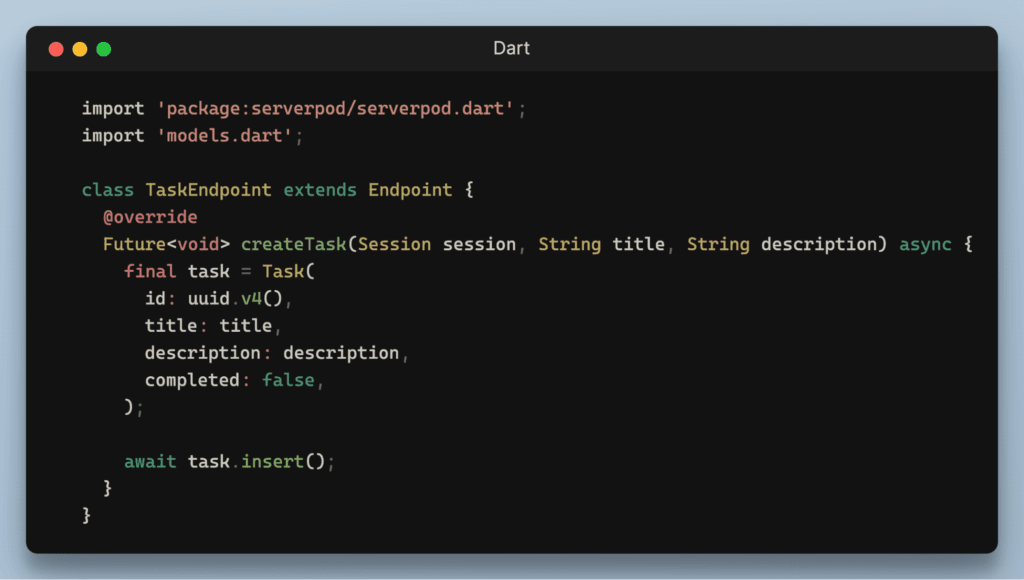Click the serverpod package import string
Image resolution: width=1024 pixels, height=580 pixels.
(x=336, y=108)
